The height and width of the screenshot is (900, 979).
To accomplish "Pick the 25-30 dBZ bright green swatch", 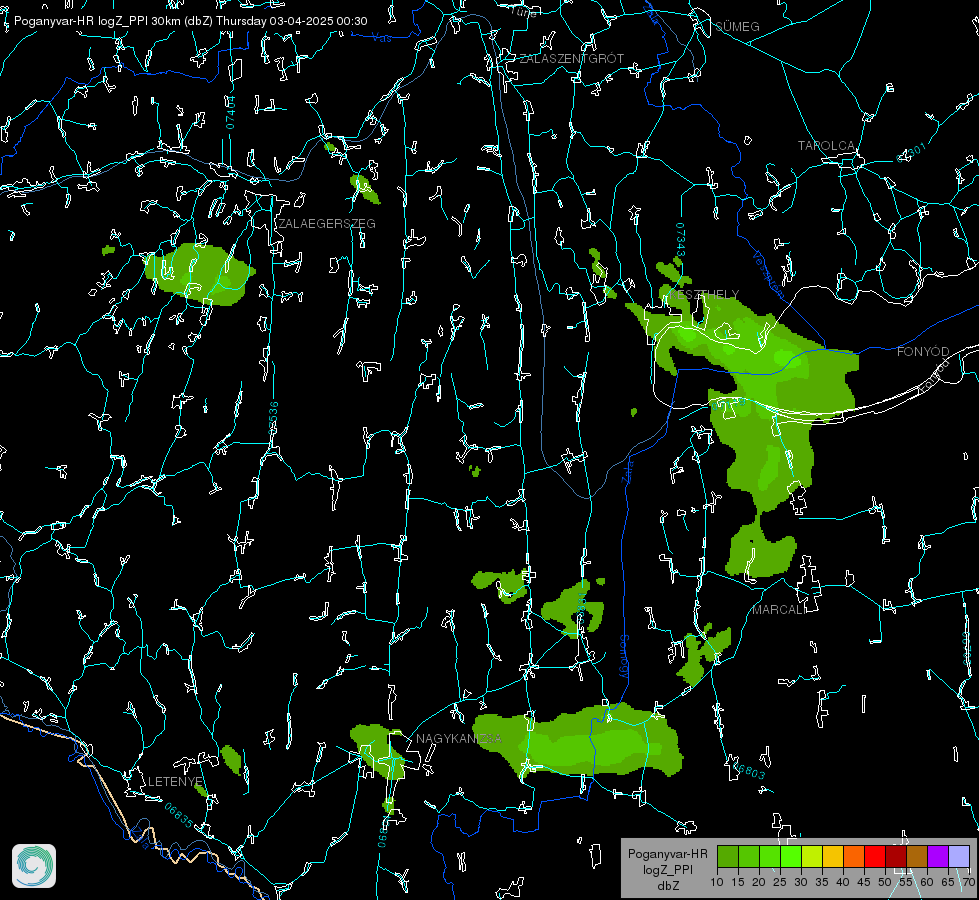I will click(x=790, y=856).
